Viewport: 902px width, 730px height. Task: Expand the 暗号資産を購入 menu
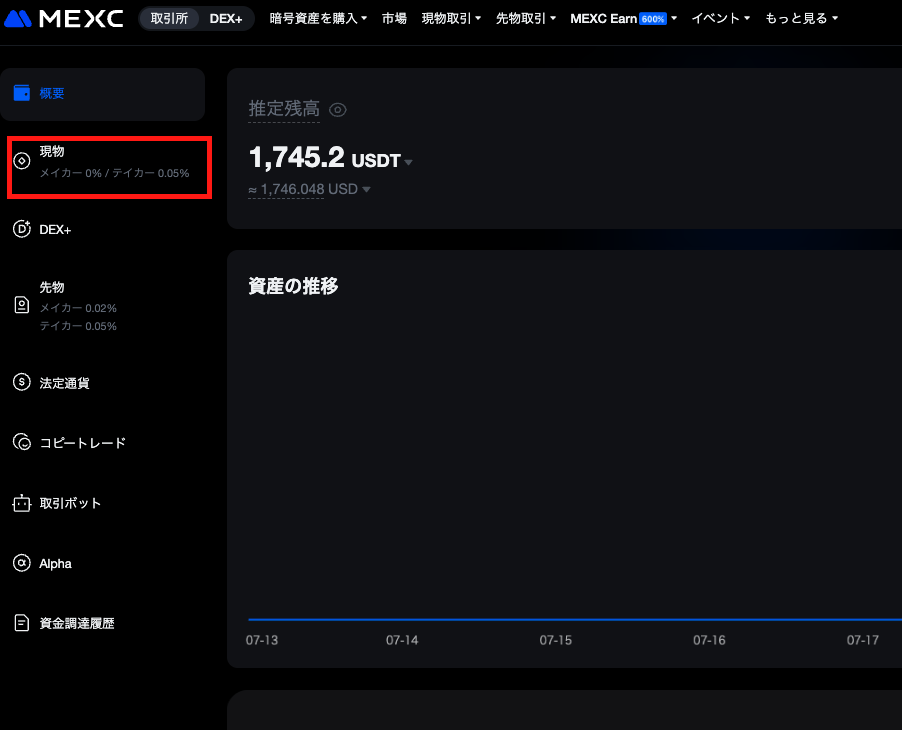tap(318, 18)
